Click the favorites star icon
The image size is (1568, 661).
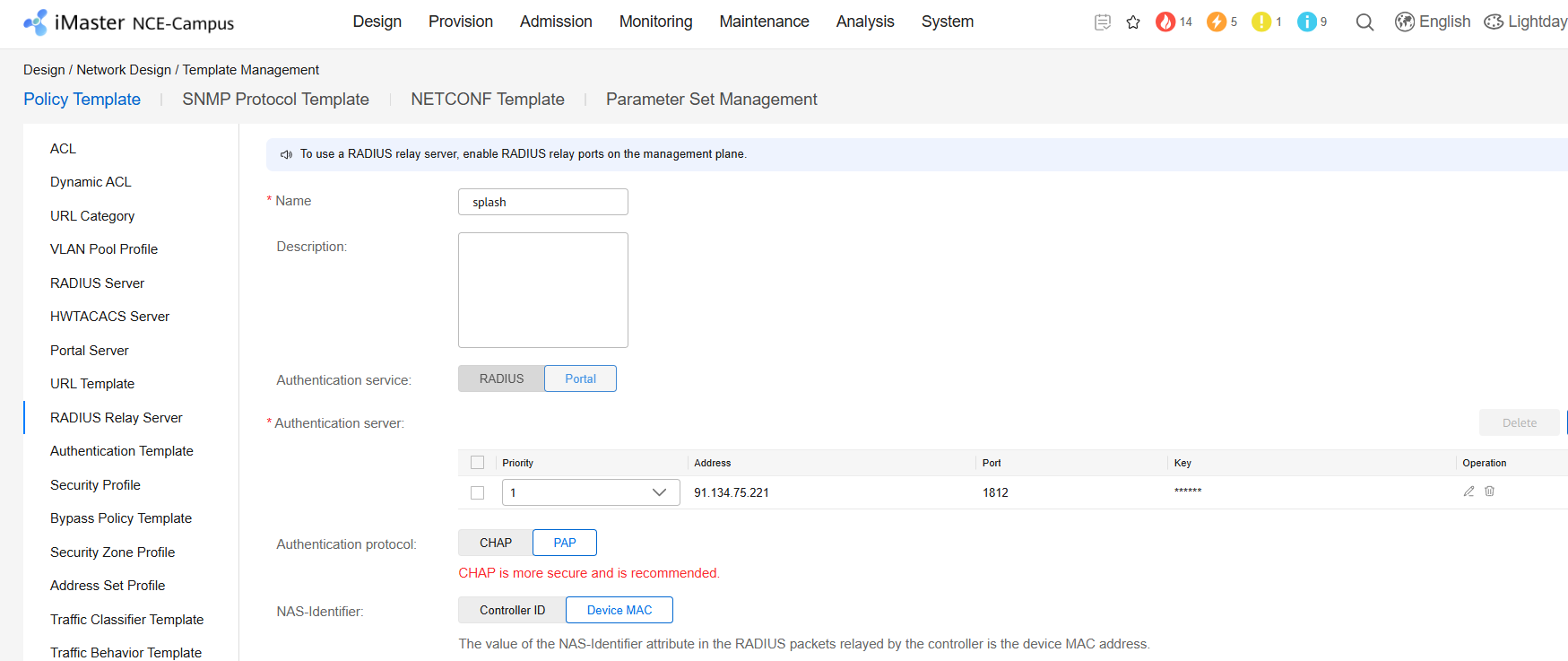(1133, 22)
